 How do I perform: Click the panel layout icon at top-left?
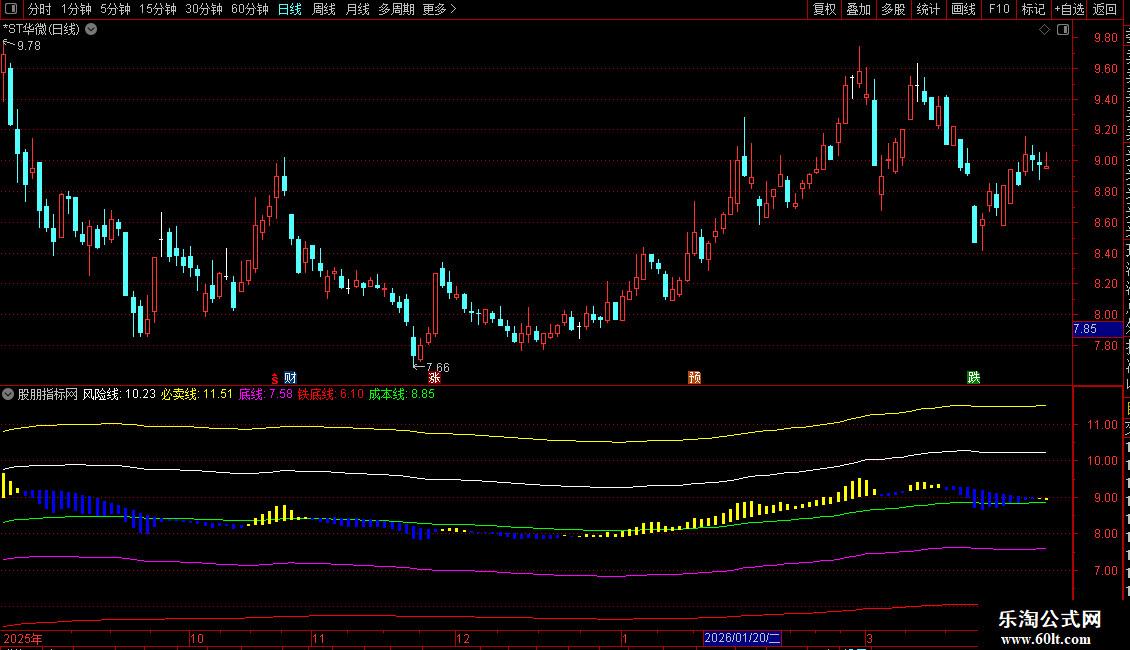[x=11, y=9]
